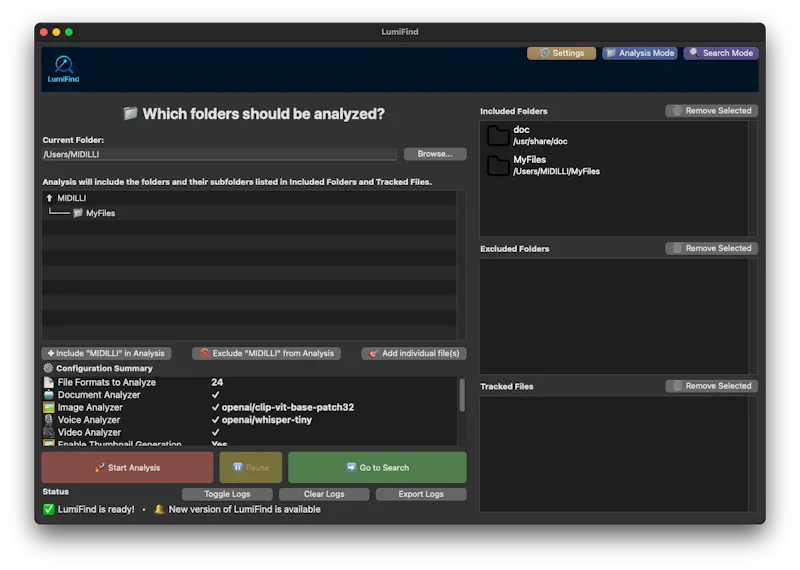Image resolution: width=800 pixels, height=570 pixels.
Task: Click openai/whisper-tiny model text
Action: 266,419
